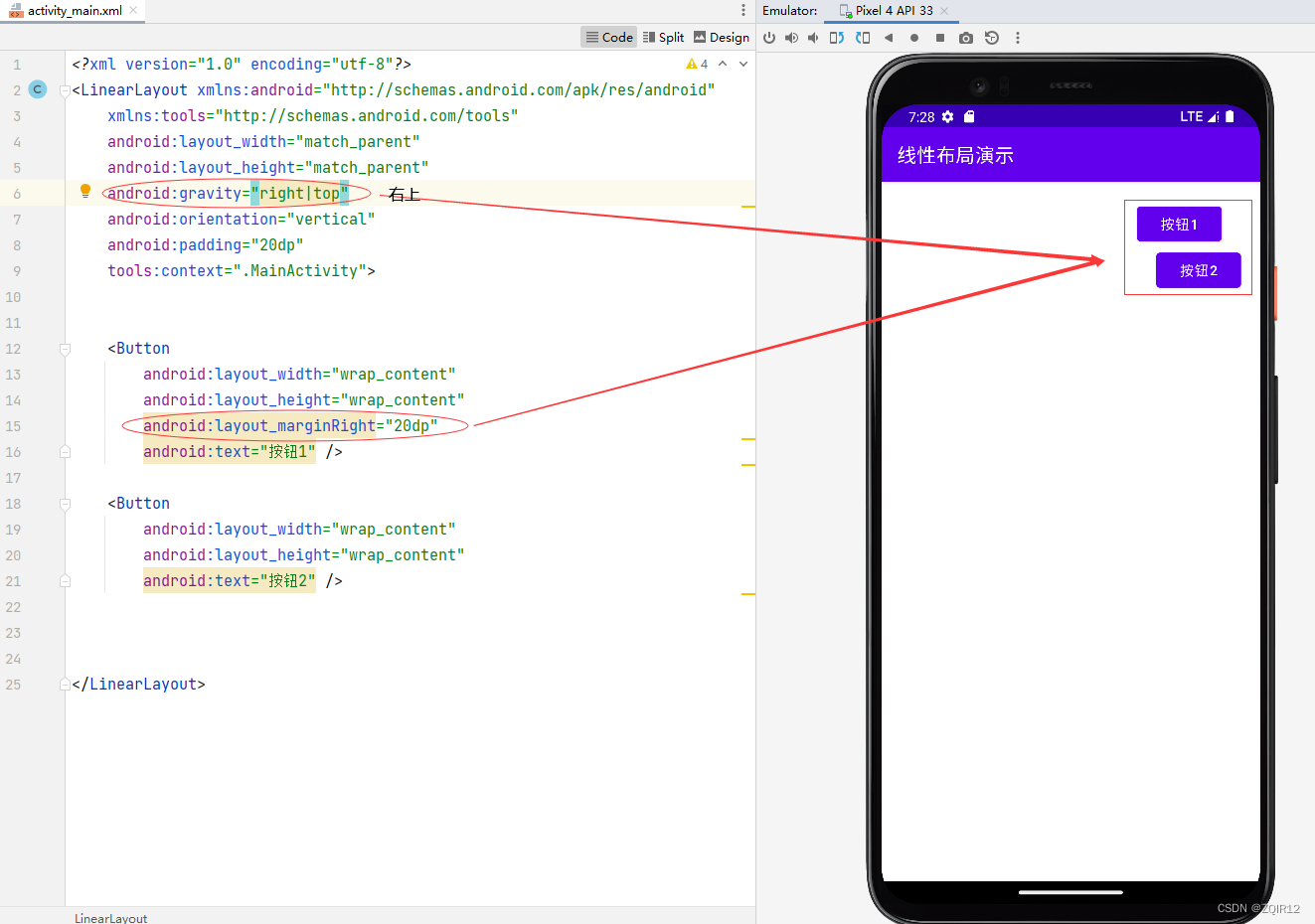Switch to Design view mode
The image size is (1315, 924).
click(x=722, y=37)
